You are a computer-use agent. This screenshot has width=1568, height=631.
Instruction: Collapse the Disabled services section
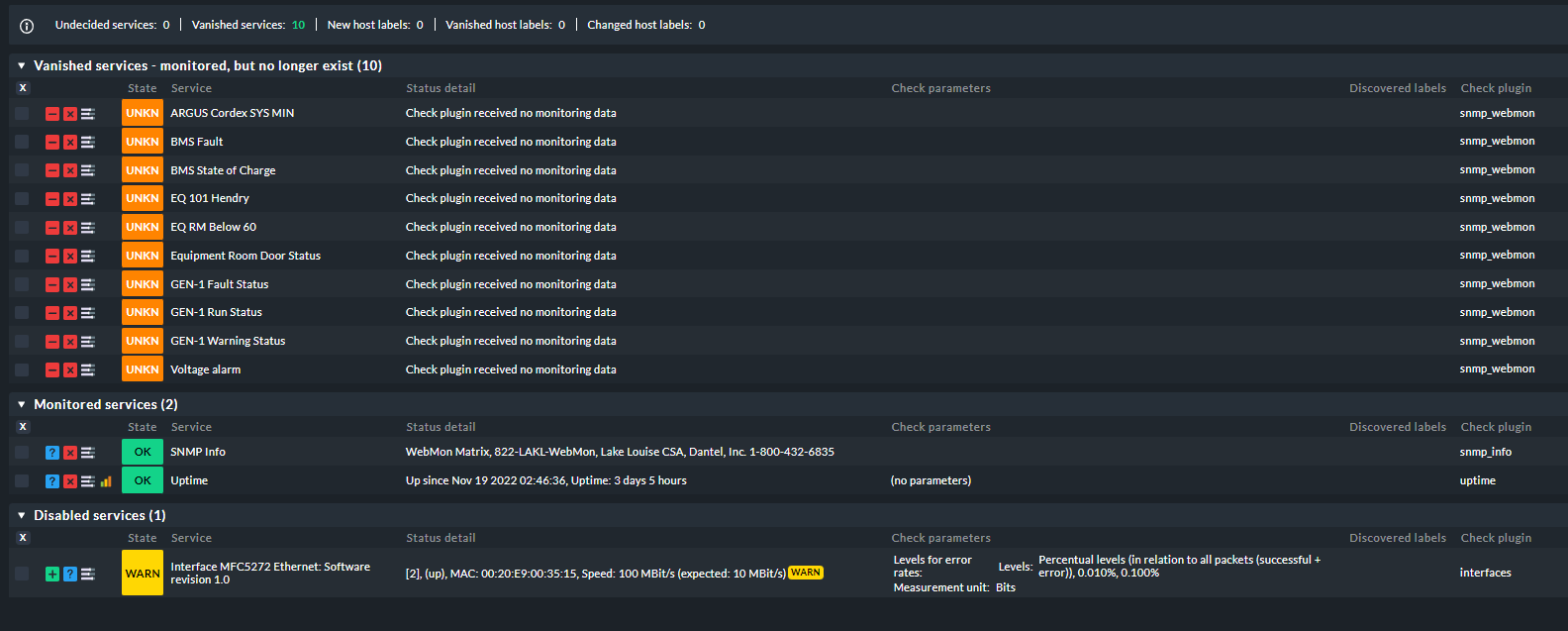pos(21,515)
